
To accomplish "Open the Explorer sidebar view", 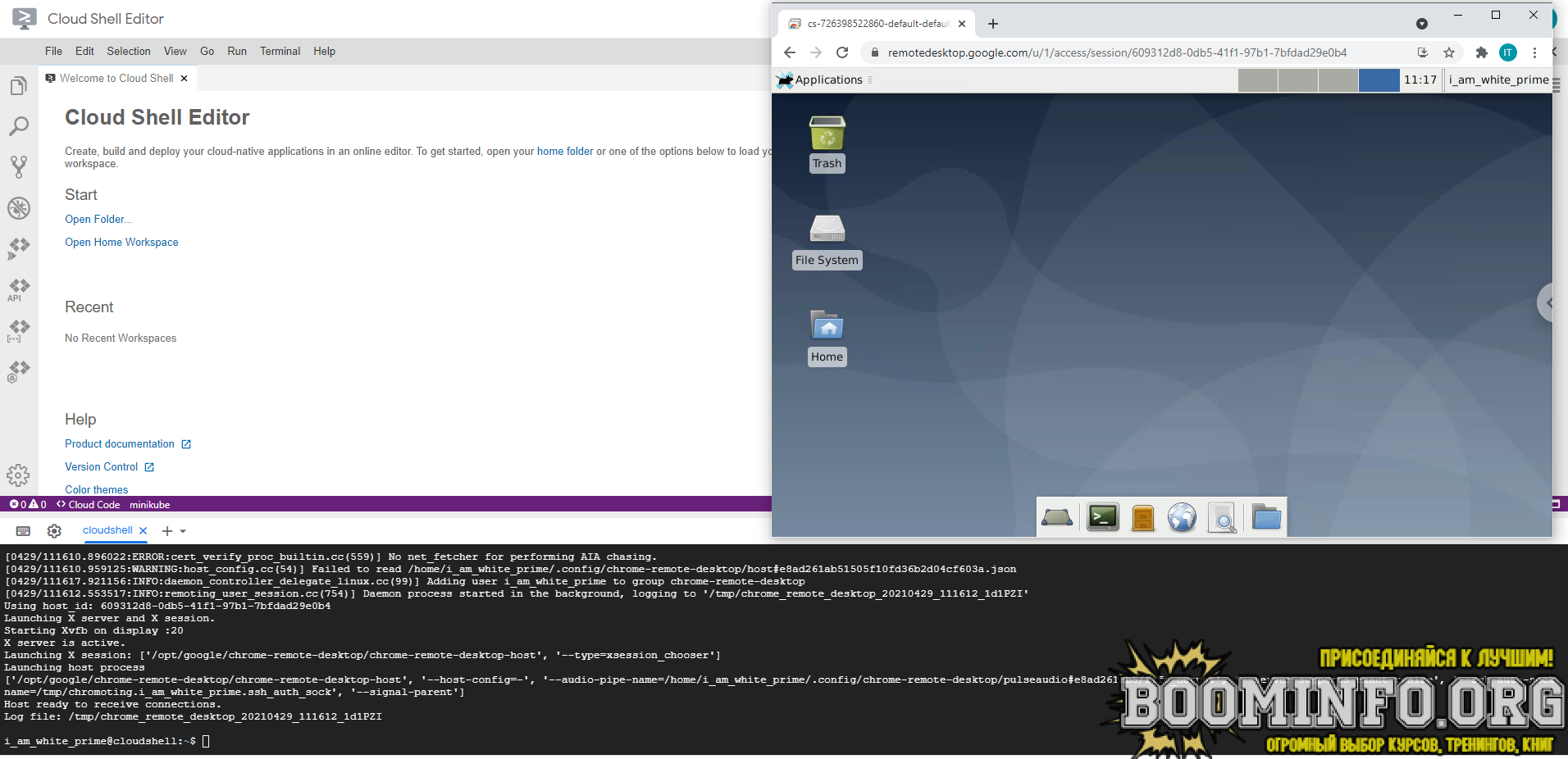I will [x=19, y=85].
